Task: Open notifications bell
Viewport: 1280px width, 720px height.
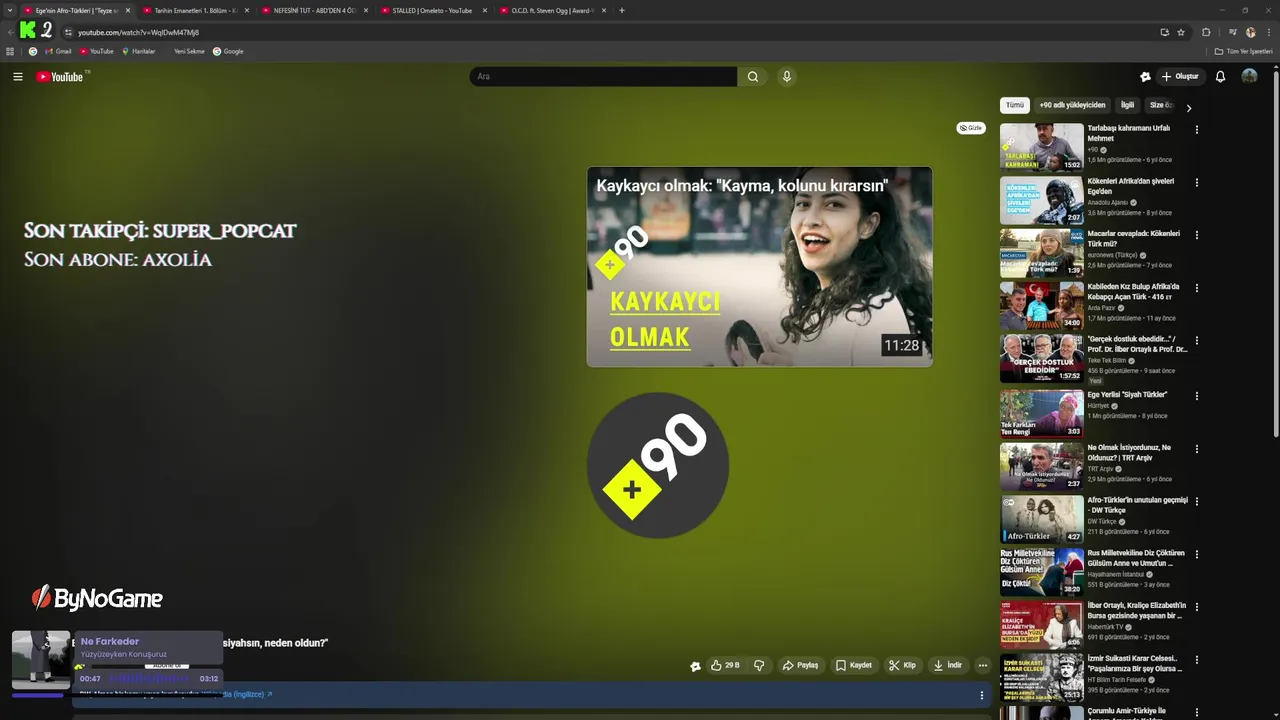Action: [x=1220, y=77]
